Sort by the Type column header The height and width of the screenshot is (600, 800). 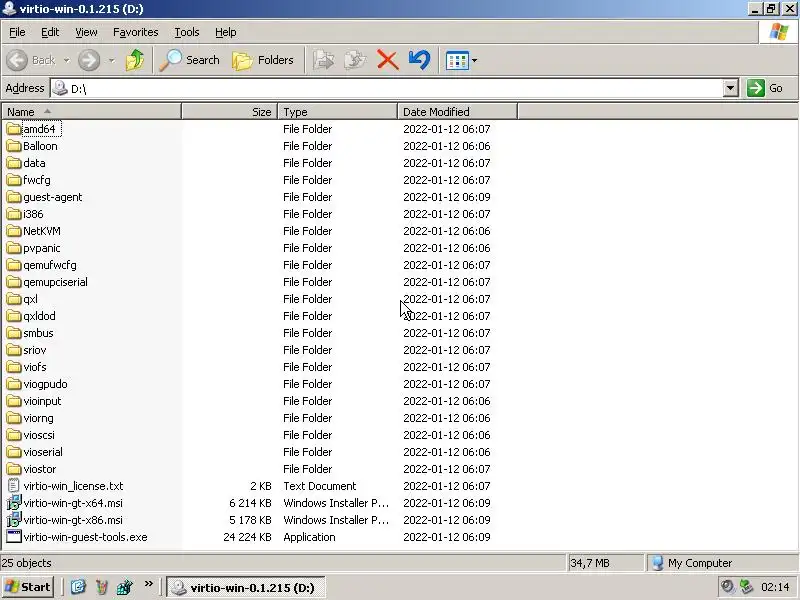338,112
